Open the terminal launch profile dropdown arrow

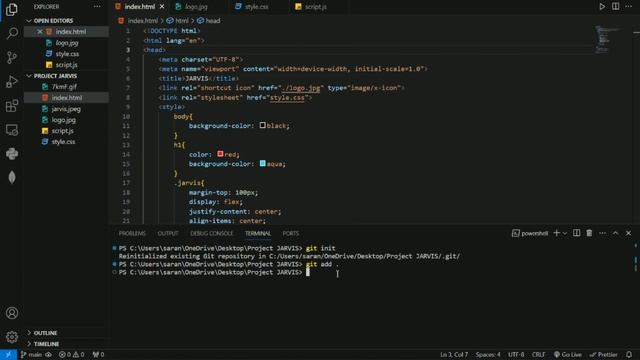(x=565, y=233)
